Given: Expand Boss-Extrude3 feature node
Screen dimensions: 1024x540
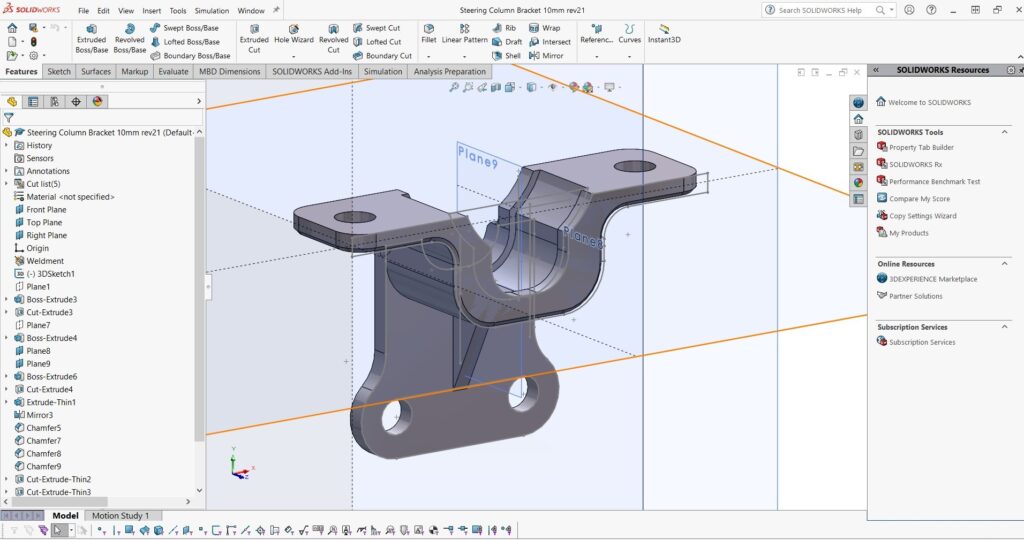Looking at the screenshot, I should pos(7,300).
